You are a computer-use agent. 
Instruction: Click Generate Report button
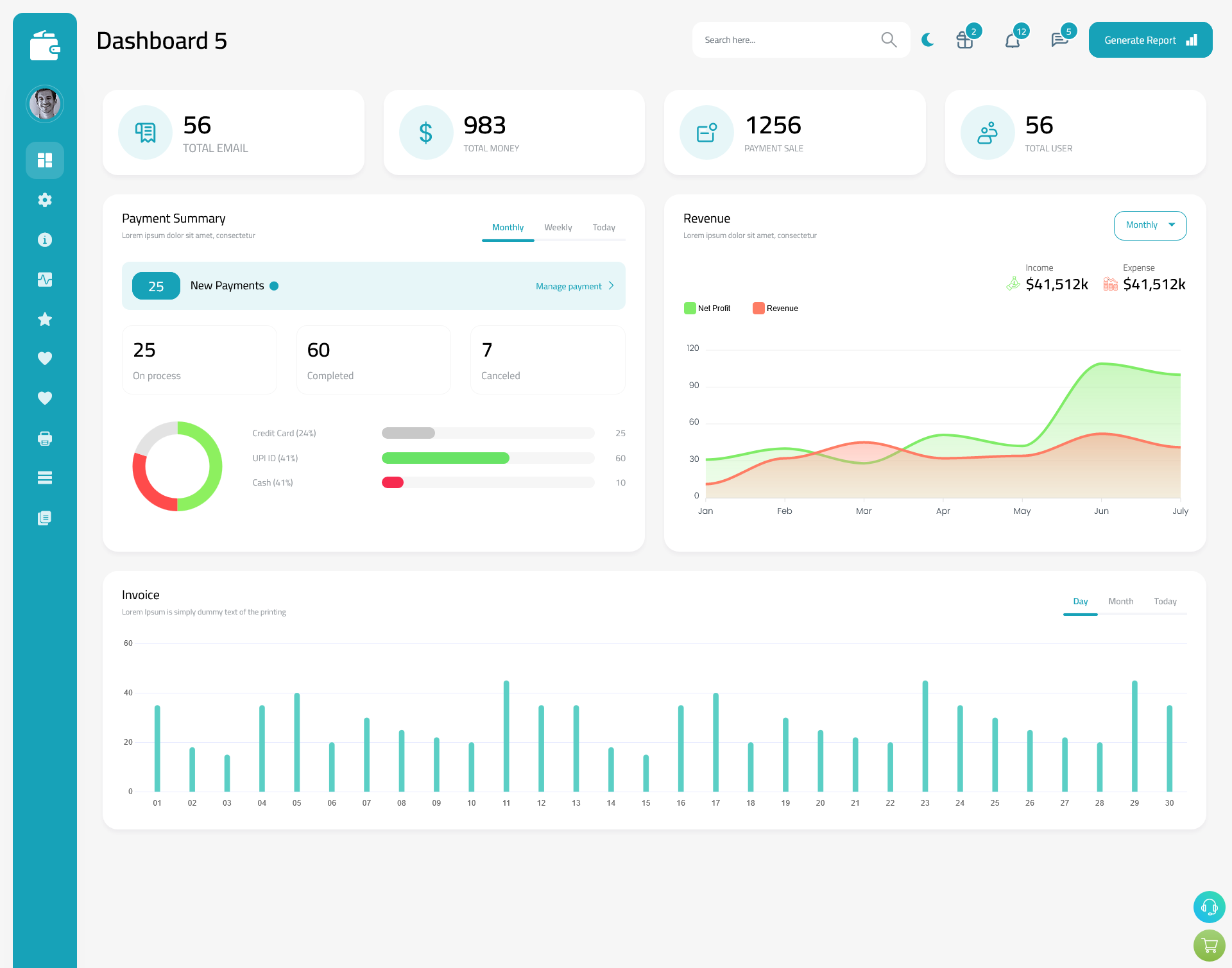click(x=1149, y=39)
